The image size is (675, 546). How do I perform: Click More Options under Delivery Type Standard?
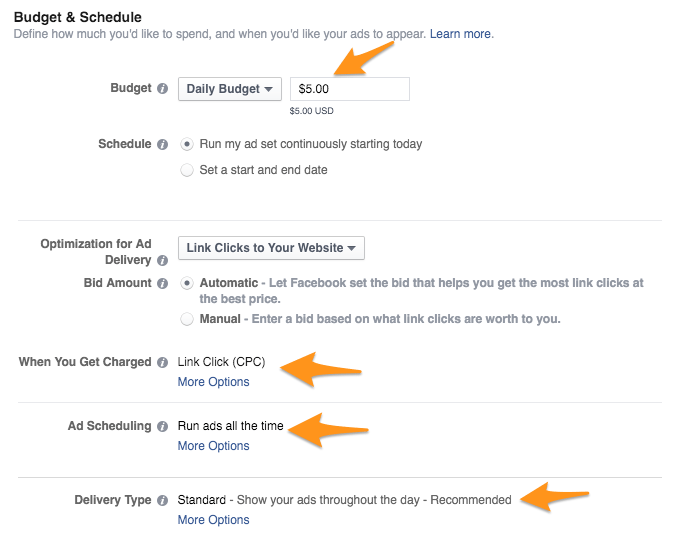click(214, 520)
